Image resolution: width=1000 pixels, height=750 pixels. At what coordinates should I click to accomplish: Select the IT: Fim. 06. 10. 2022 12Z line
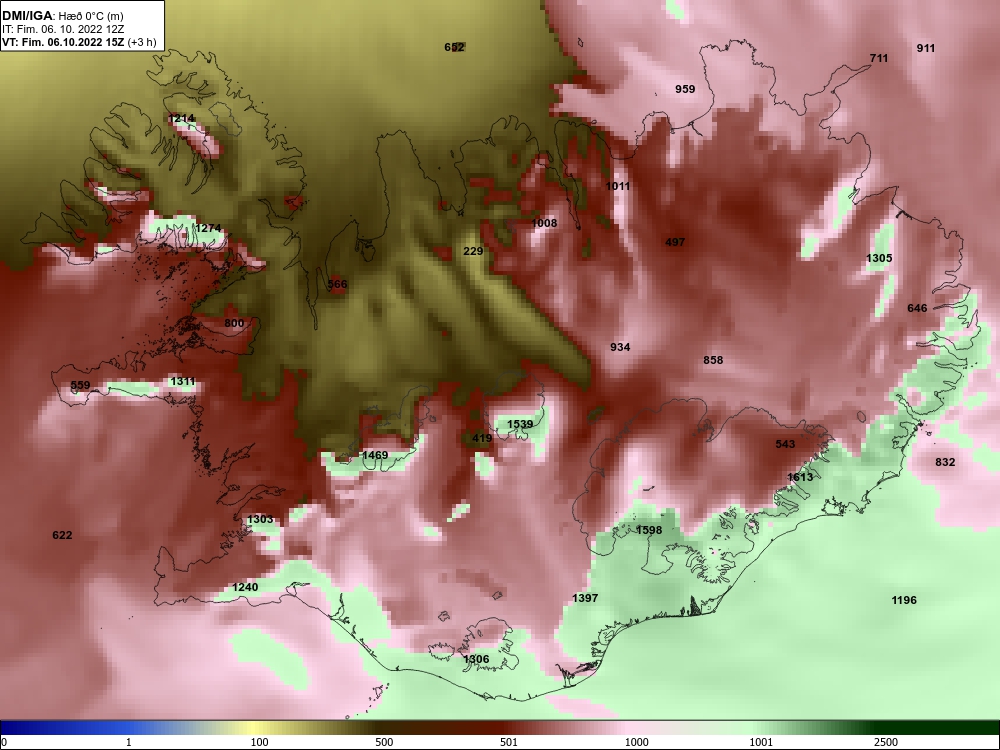[x=62, y=29]
